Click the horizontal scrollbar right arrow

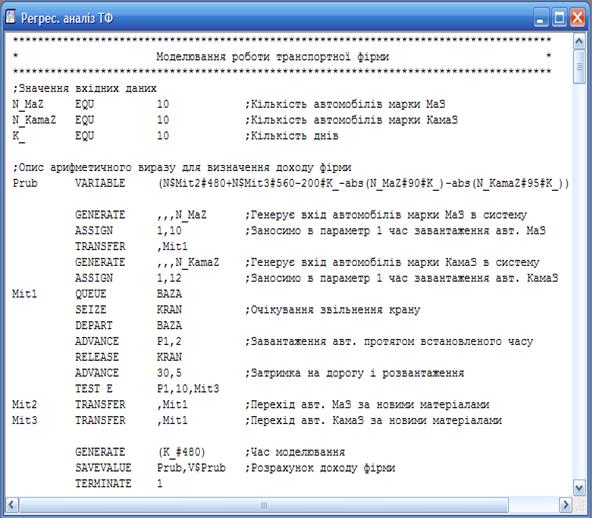click(565, 504)
